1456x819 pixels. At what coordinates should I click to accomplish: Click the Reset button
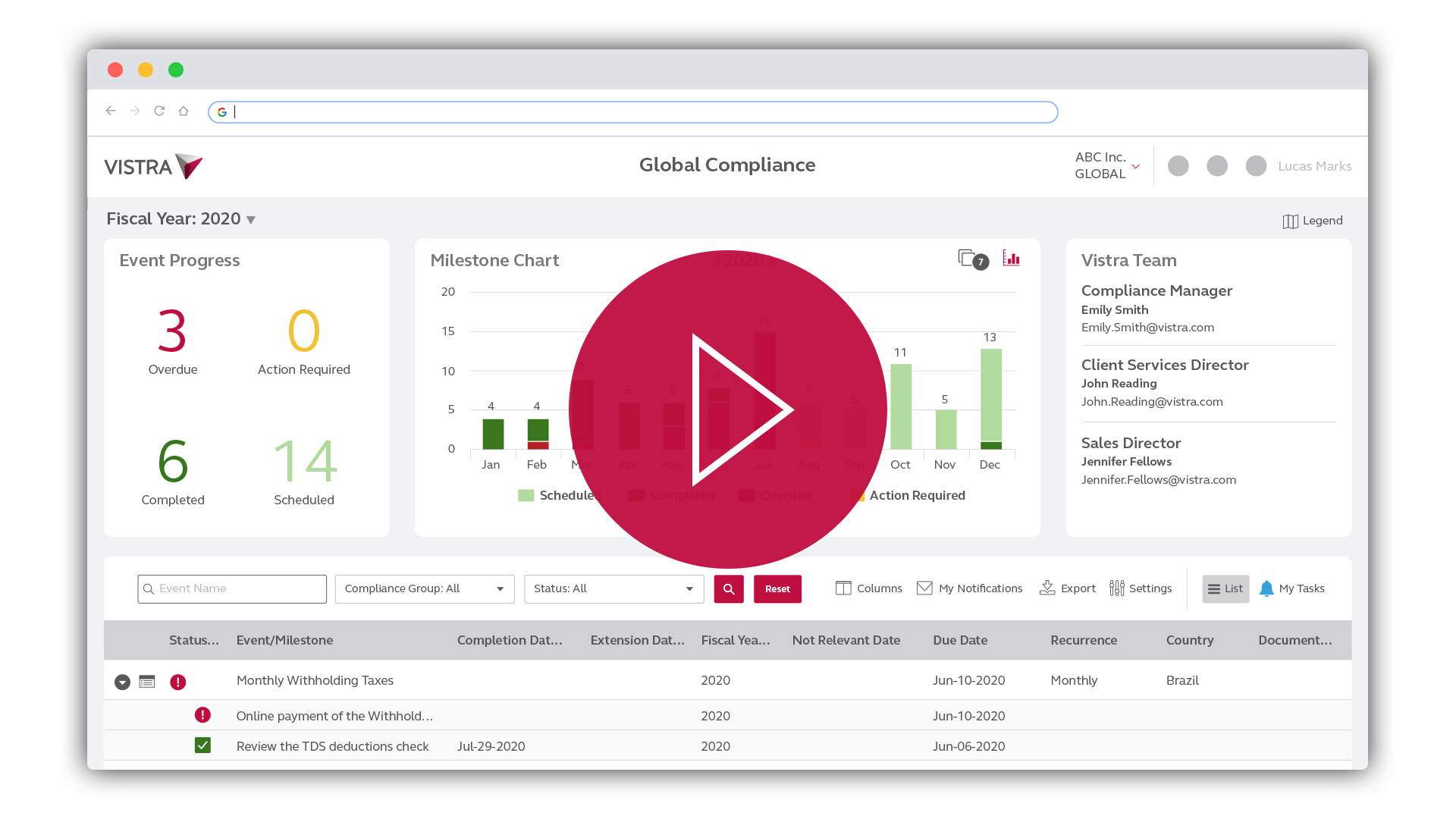tap(777, 588)
